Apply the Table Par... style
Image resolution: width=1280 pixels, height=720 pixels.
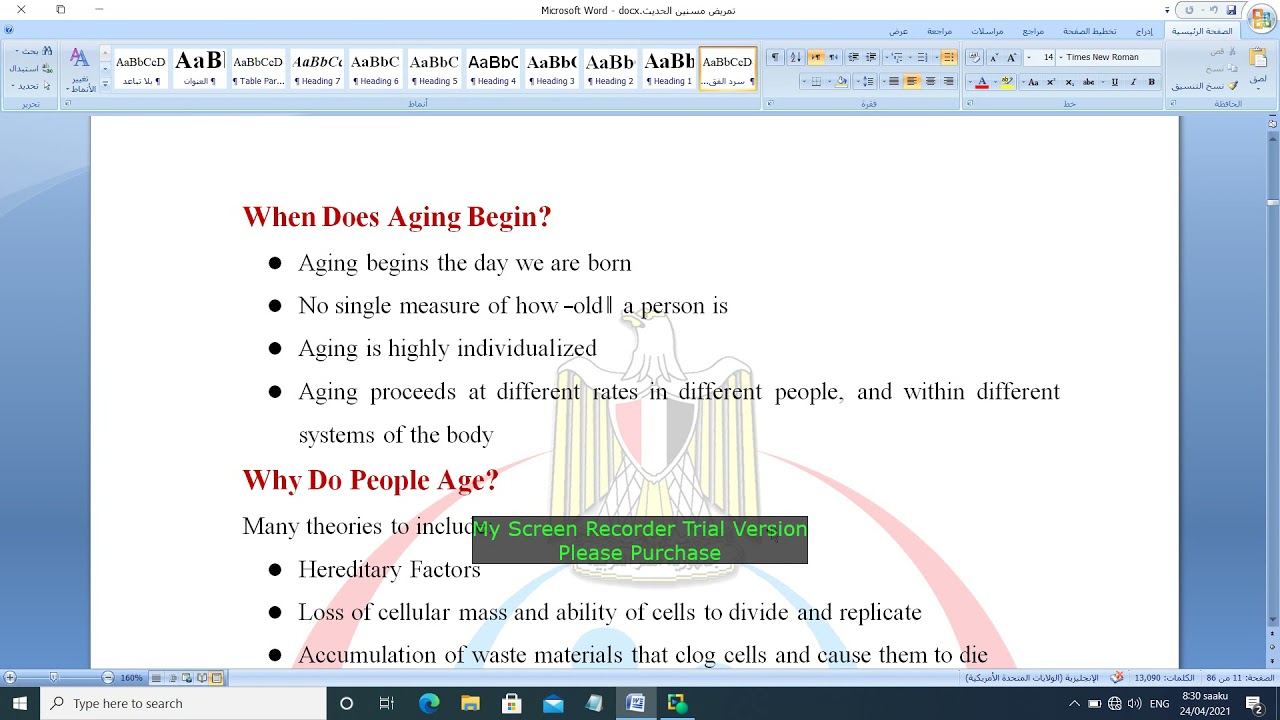tap(258, 68)
